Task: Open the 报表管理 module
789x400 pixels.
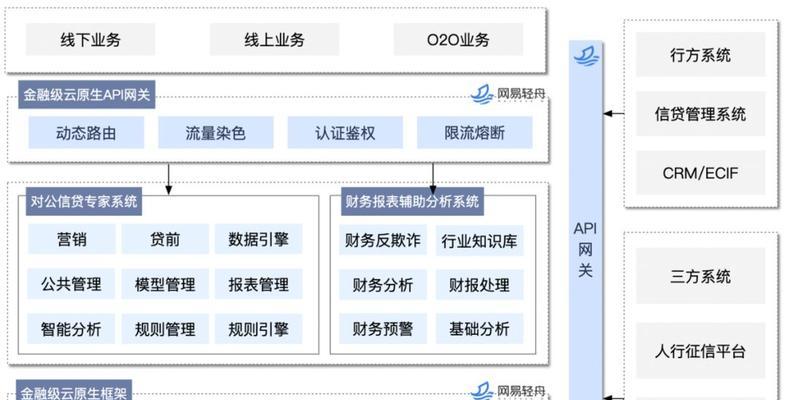Action: (259, 284)
